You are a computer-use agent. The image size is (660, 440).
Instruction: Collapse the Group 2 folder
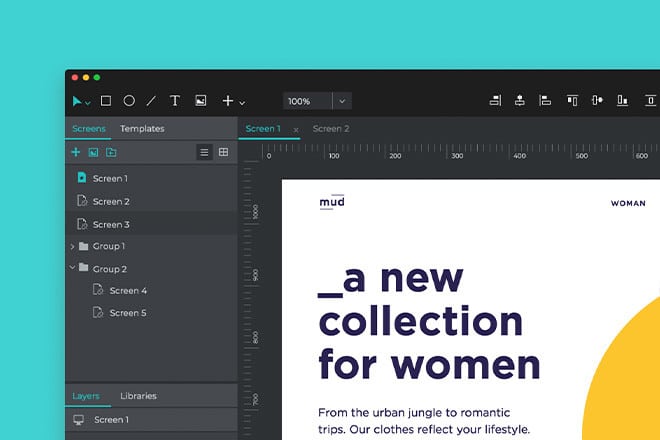(72, 269)
